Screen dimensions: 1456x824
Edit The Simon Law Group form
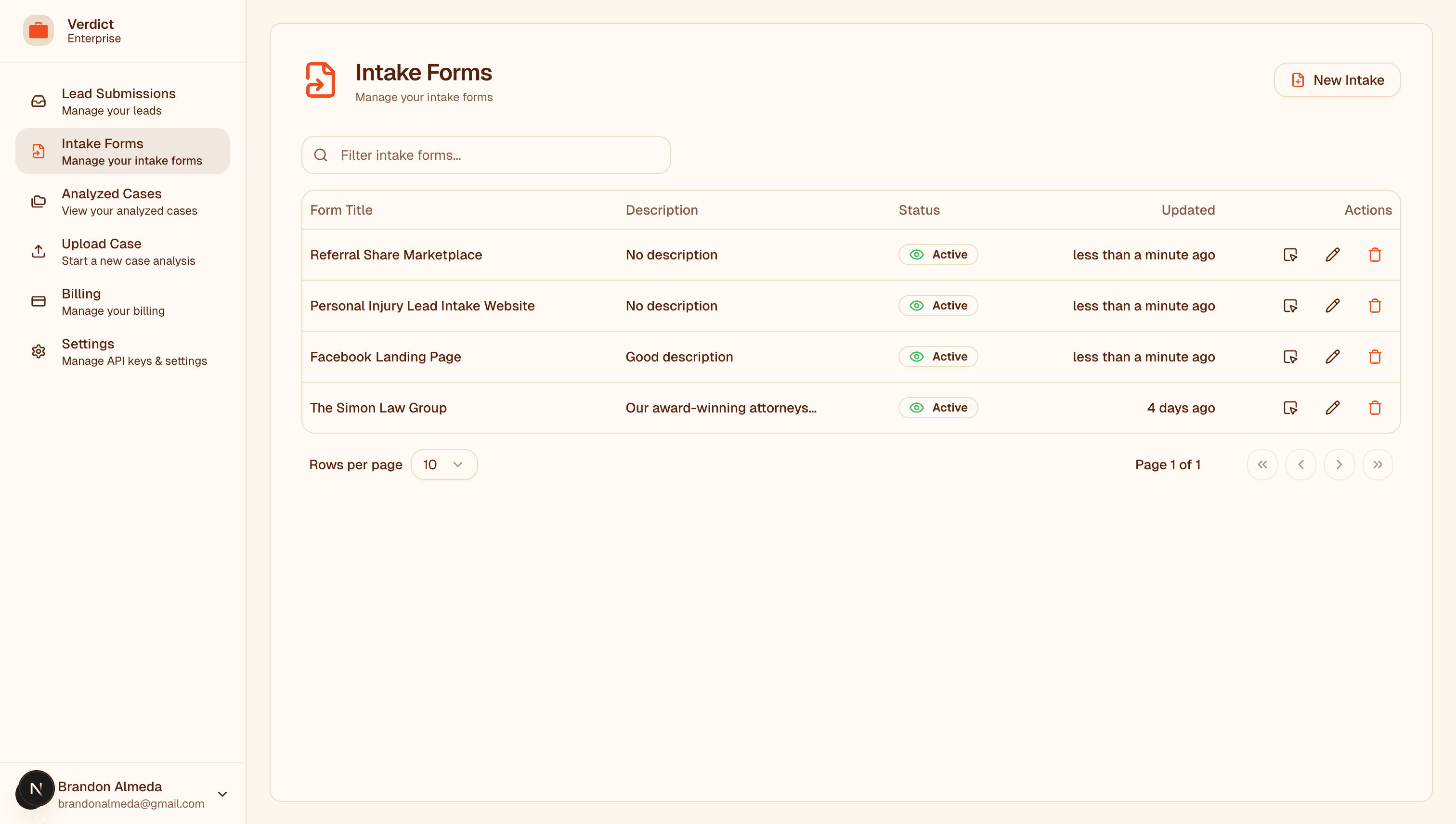pos(1333,408)
